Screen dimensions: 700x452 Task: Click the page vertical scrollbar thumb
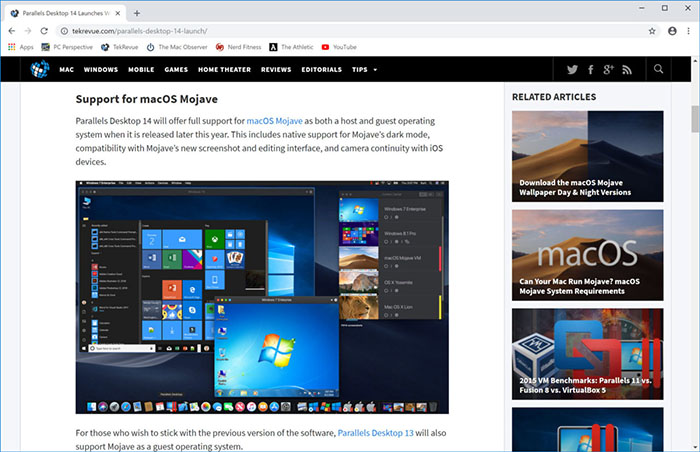coord(695,119)
